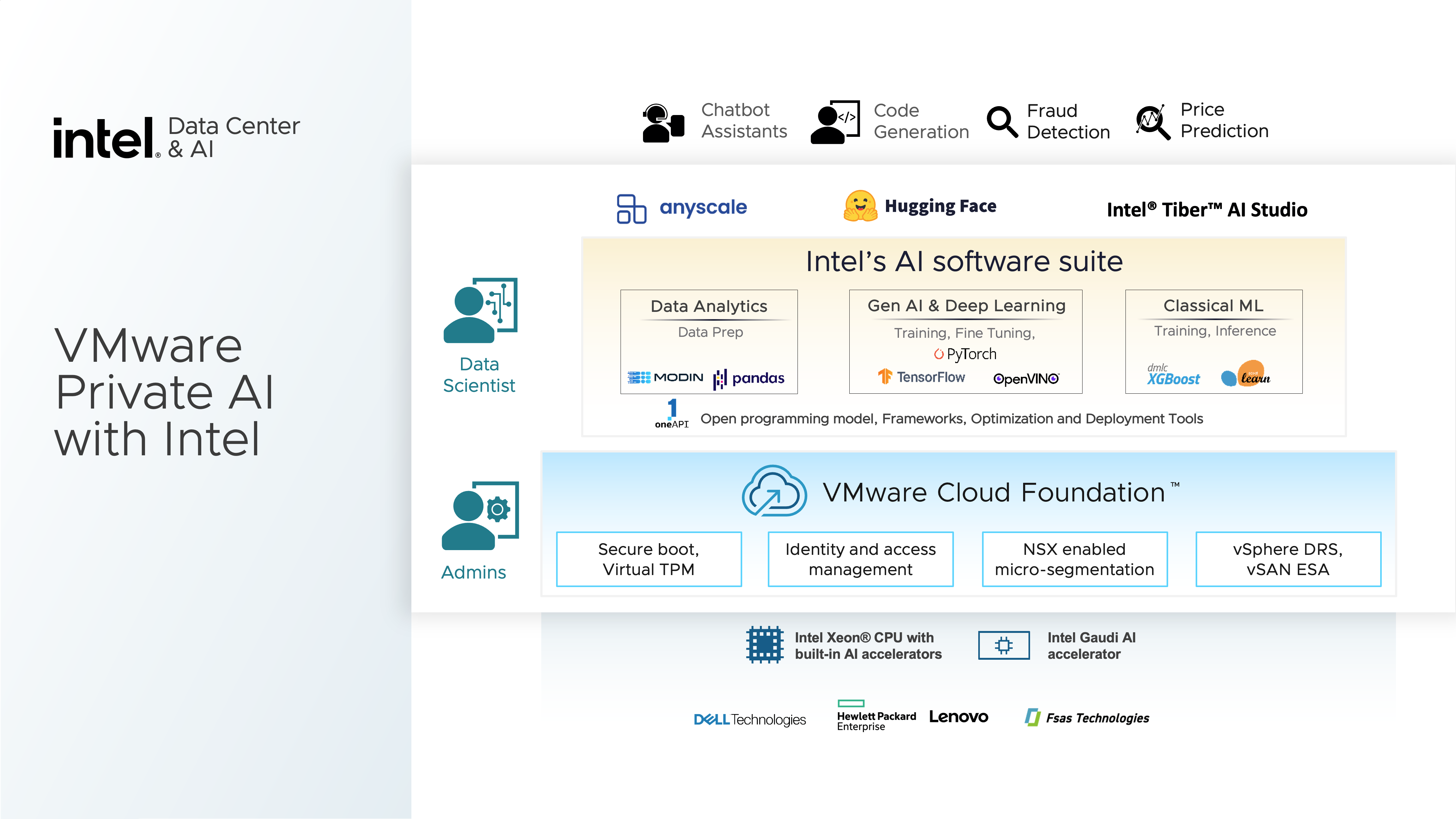Click the Intel Tiber AI Studio text
The width and height of the screenshot is (1456, 819).
click(x=1207, y=210)
